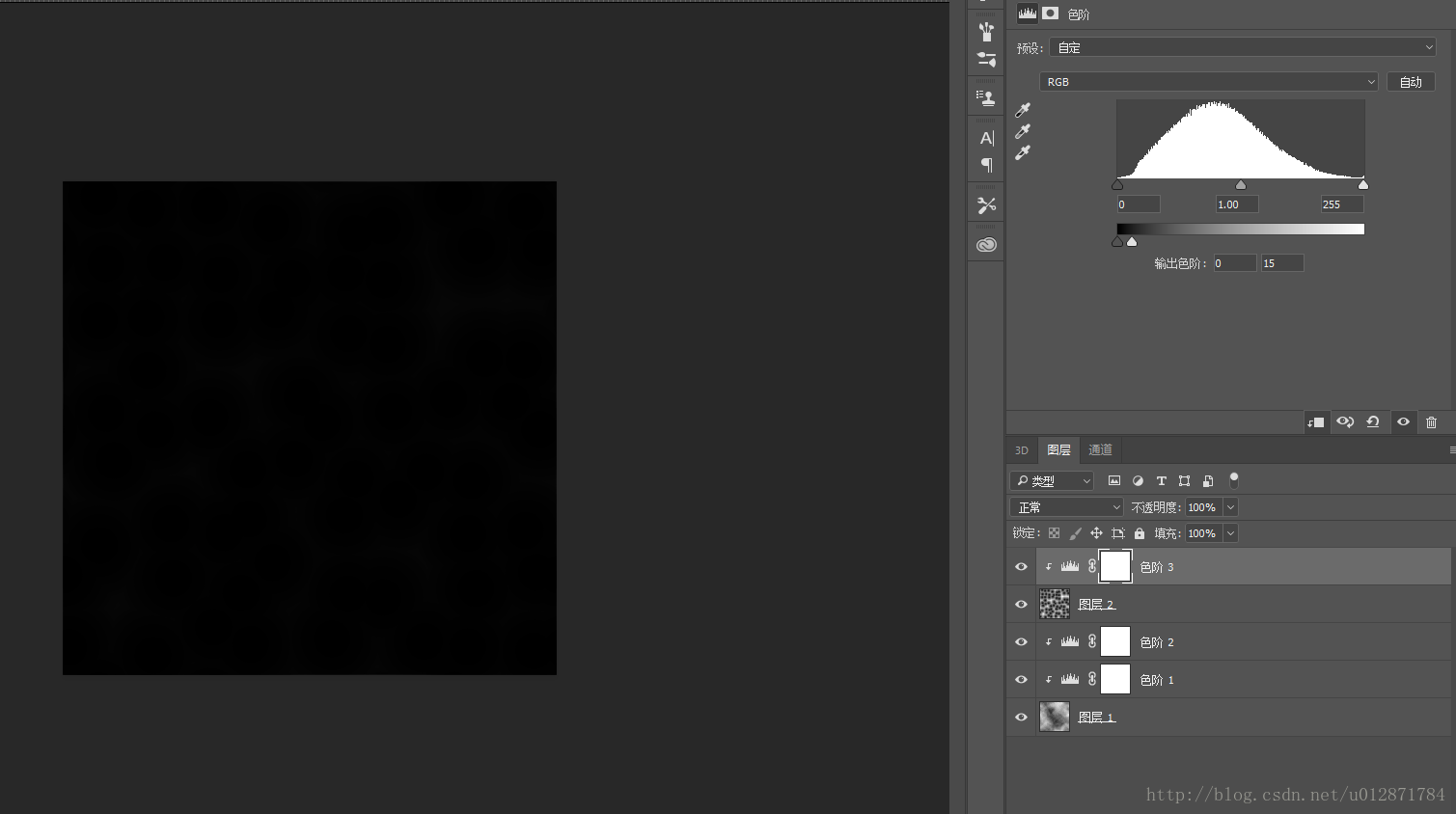This screenshot has width=1456, height=814.
Task: Click the midtone value field 1.00
Action: [1238, 204]
